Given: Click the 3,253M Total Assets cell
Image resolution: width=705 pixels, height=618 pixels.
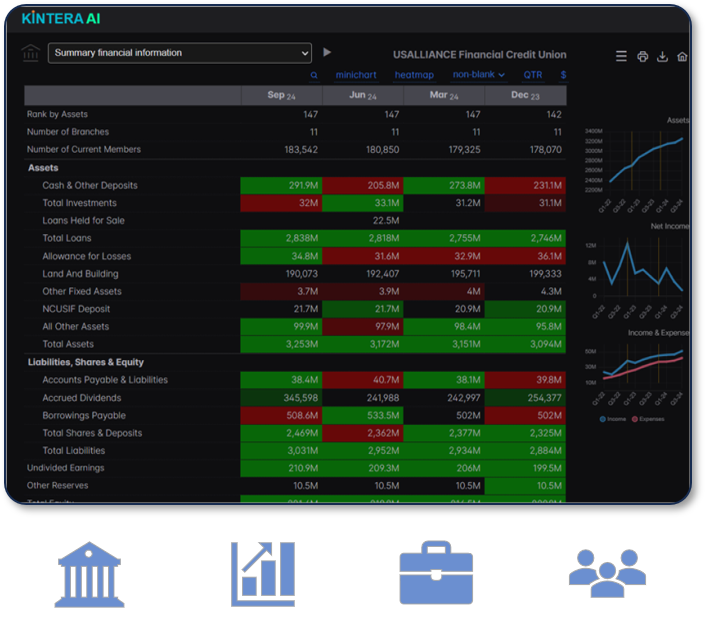Looking at the screenshot, I should [281, 344].
